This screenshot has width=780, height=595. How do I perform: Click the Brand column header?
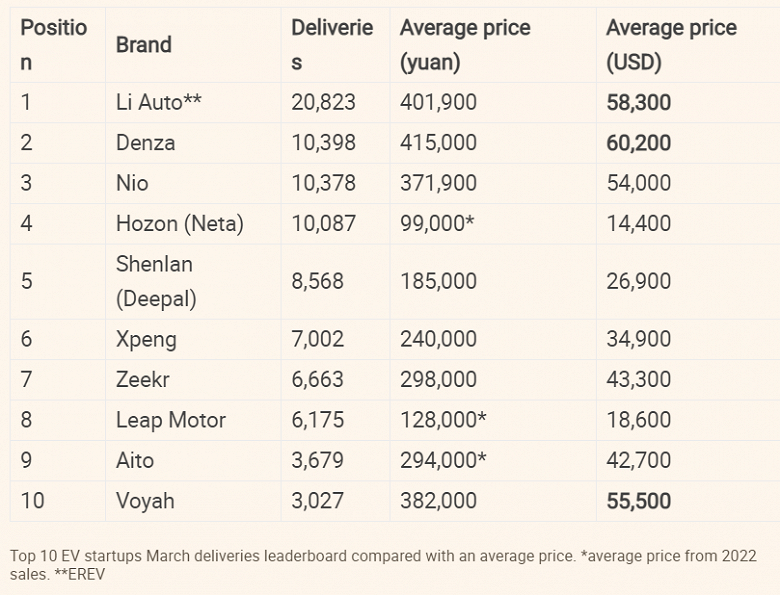143,44
